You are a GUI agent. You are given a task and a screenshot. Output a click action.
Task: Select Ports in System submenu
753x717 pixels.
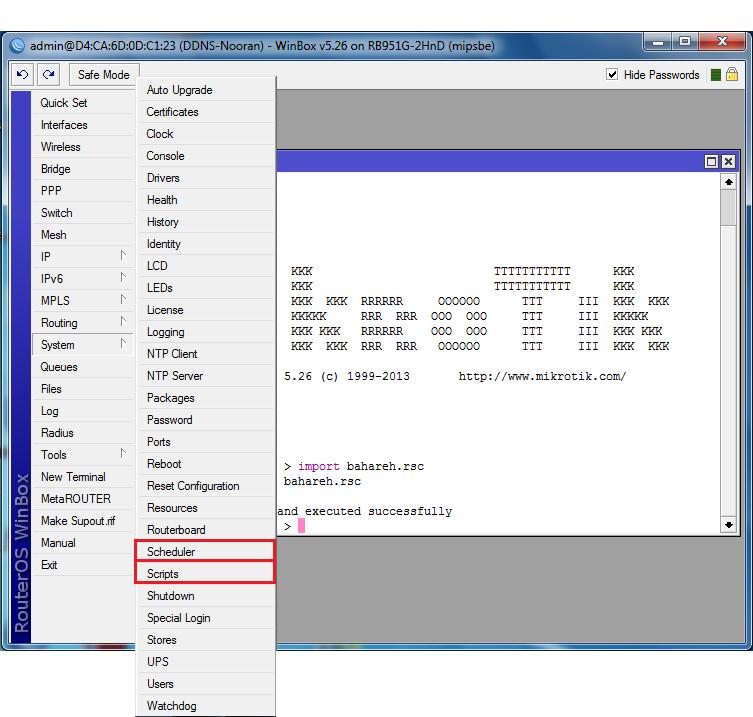click(x=206, y=442)
